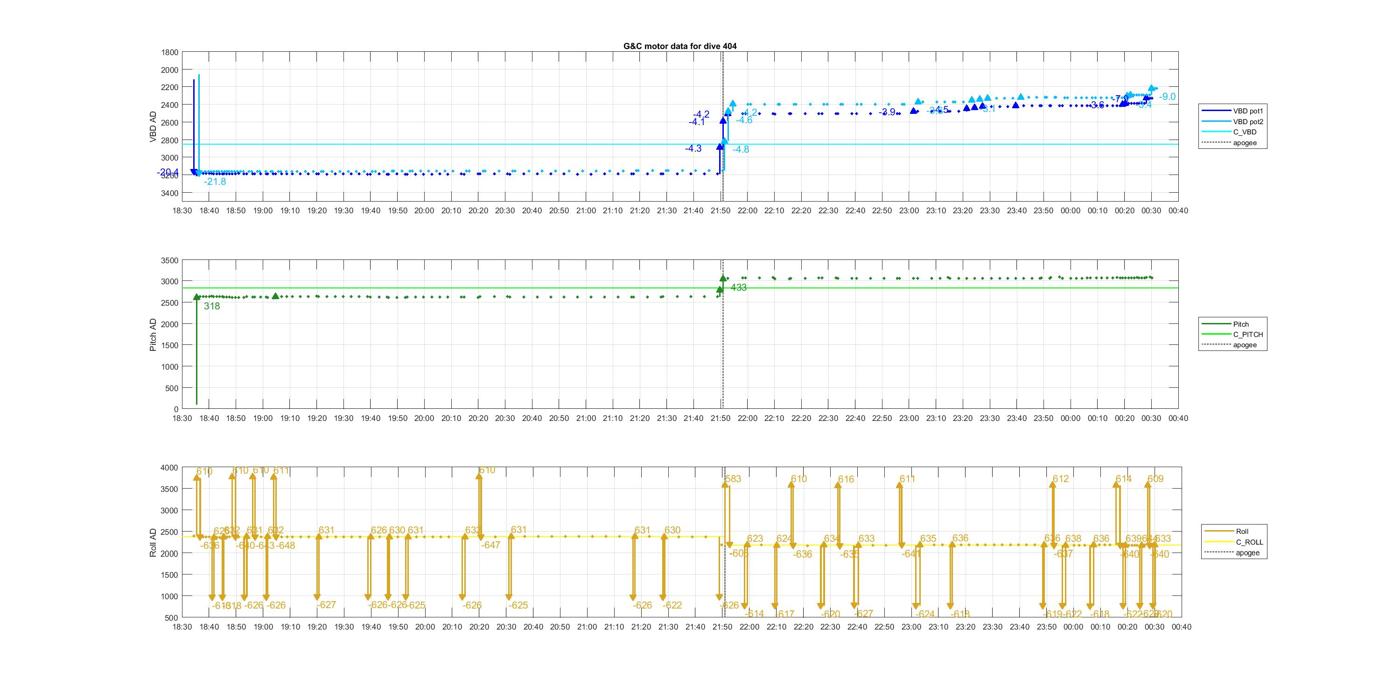Click the "623" label in the Roll plot
Screen dimensions: 1400x693
tap(755, 539)
